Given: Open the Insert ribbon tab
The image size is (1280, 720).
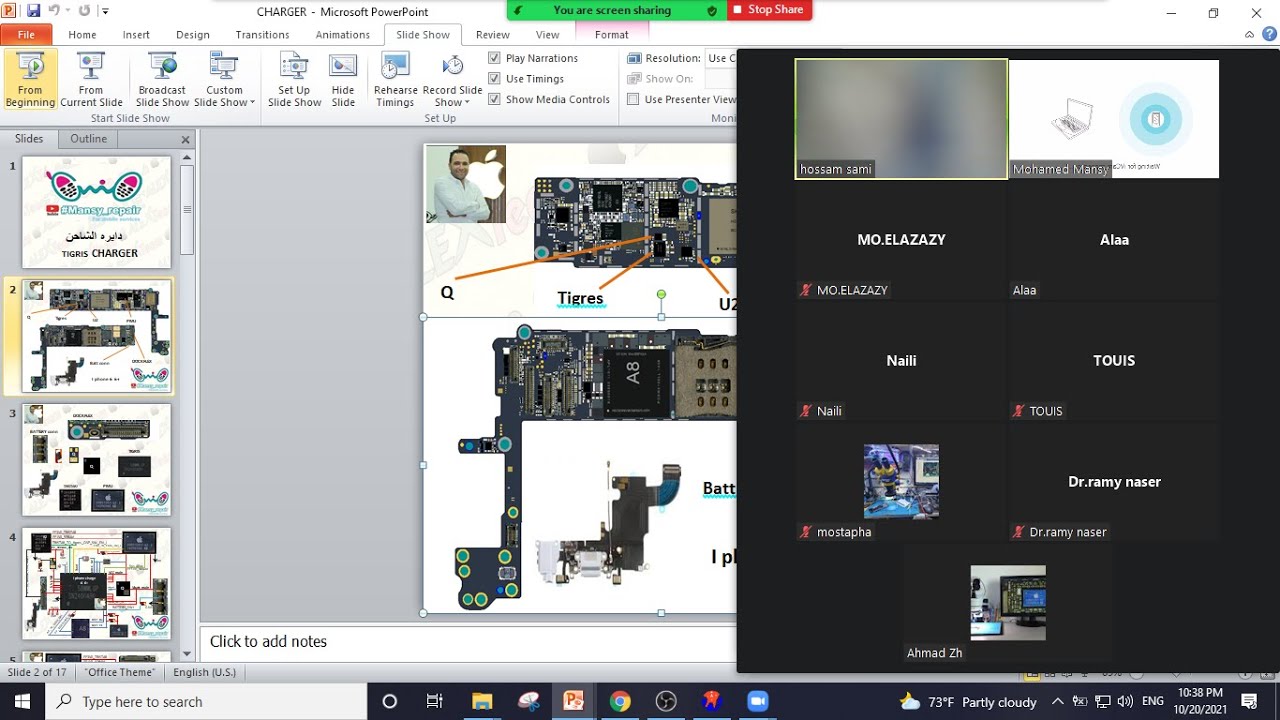Looking at the screenshot, I should click(x=136, y=35).
